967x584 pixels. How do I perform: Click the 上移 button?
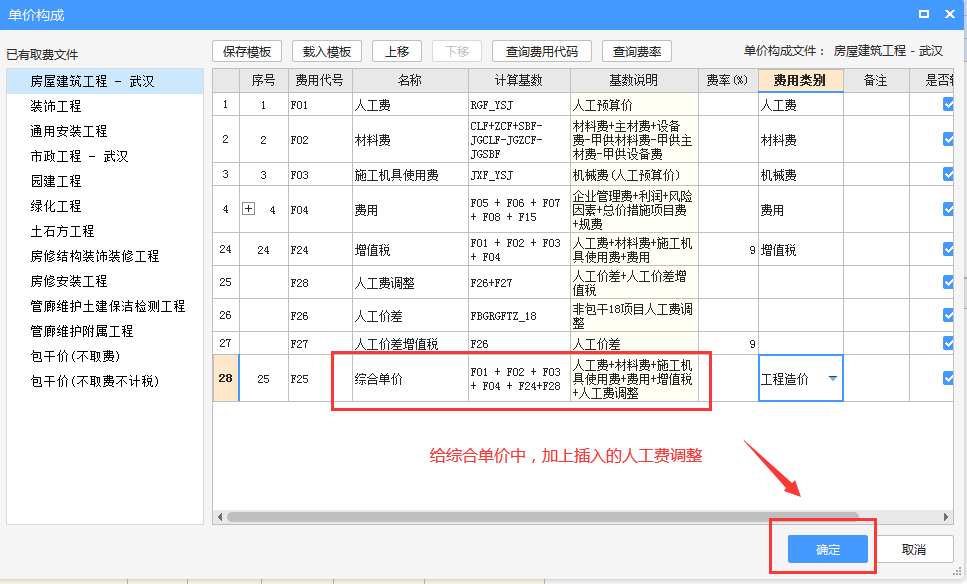(397, 52)
